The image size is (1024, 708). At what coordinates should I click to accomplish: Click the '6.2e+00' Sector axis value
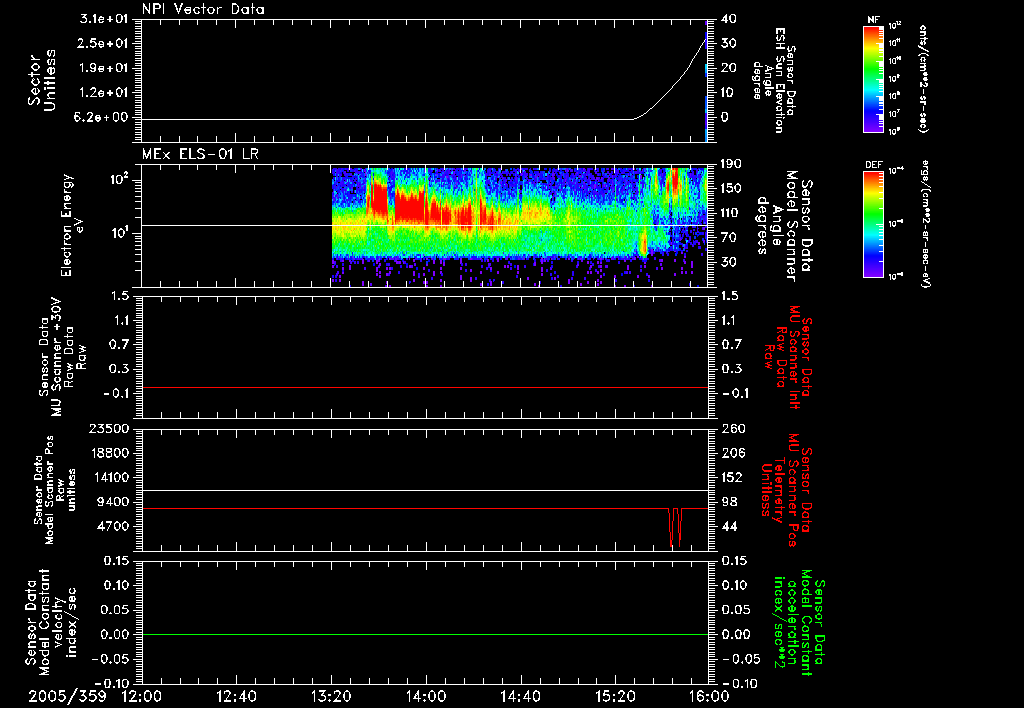(103, 118)
